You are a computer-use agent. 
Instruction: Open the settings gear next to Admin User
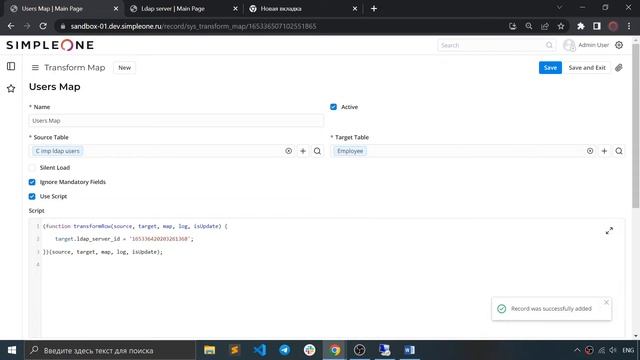point(619,45)
